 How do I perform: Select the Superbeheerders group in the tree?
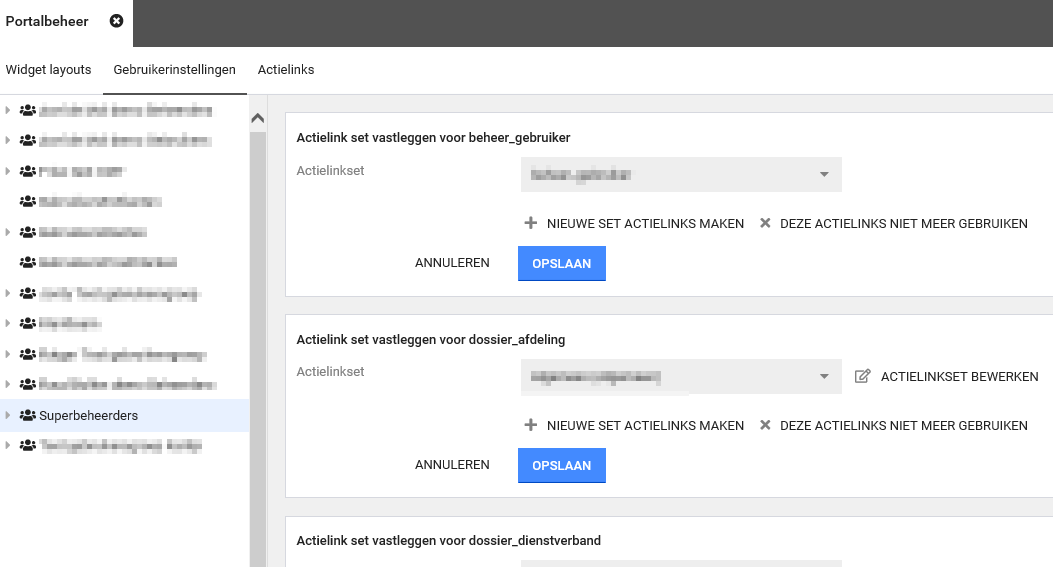(88, 416)
